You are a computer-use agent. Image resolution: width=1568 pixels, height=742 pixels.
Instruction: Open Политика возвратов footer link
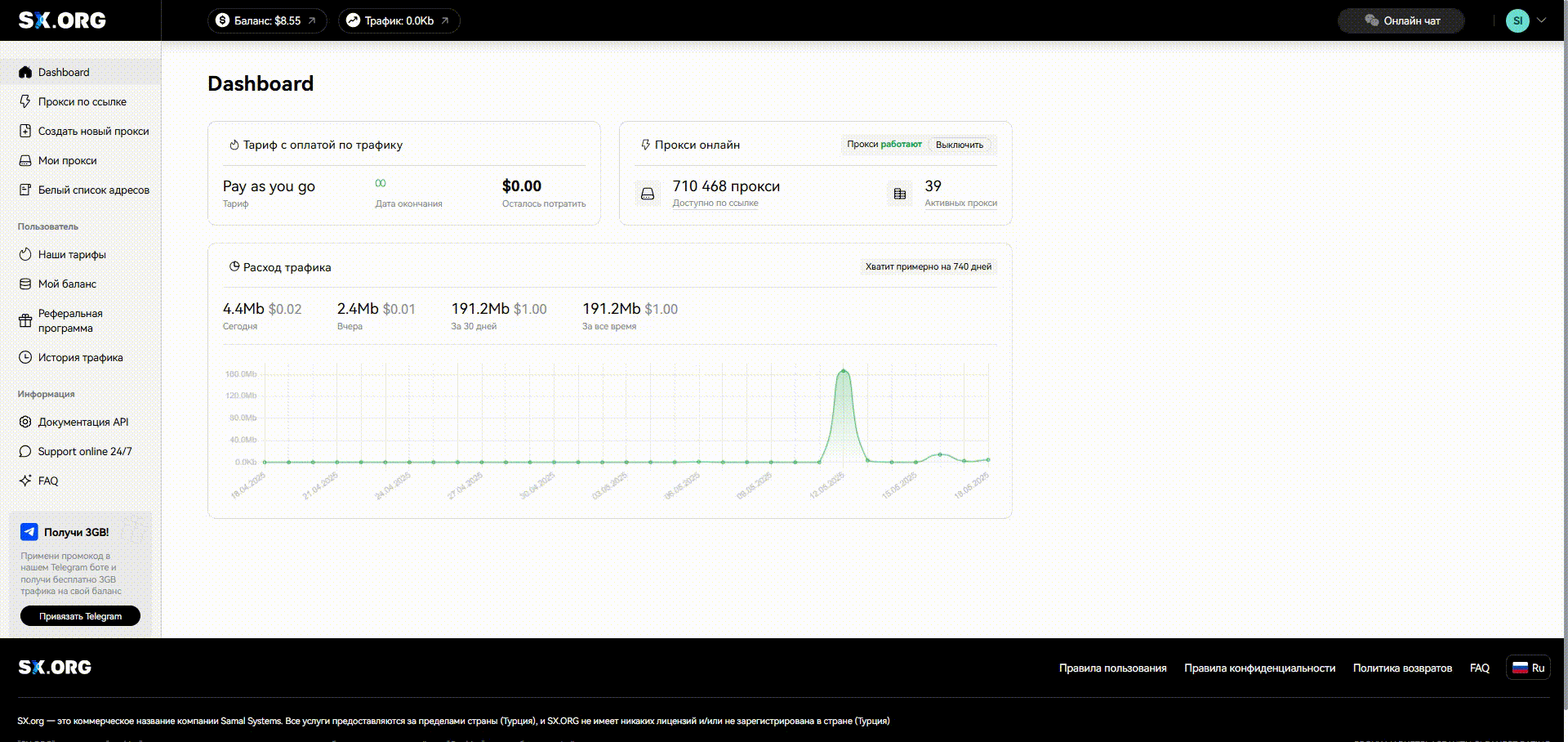tap(1402, 668)
